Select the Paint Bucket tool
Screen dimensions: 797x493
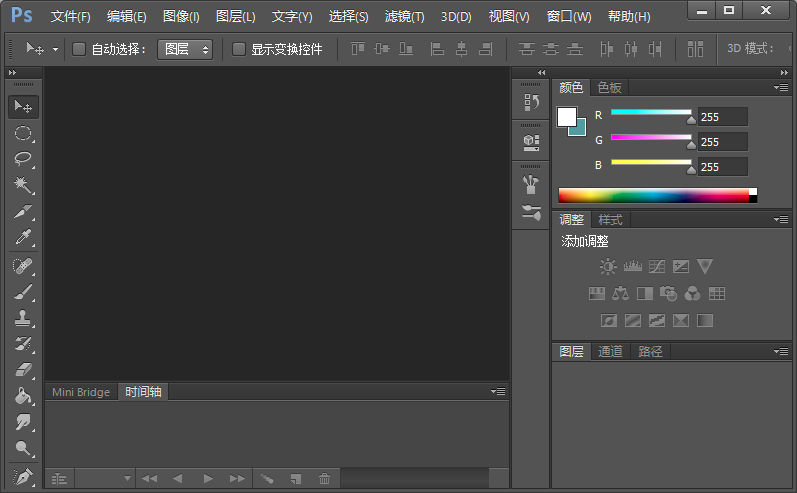click(x=23, y=396)
